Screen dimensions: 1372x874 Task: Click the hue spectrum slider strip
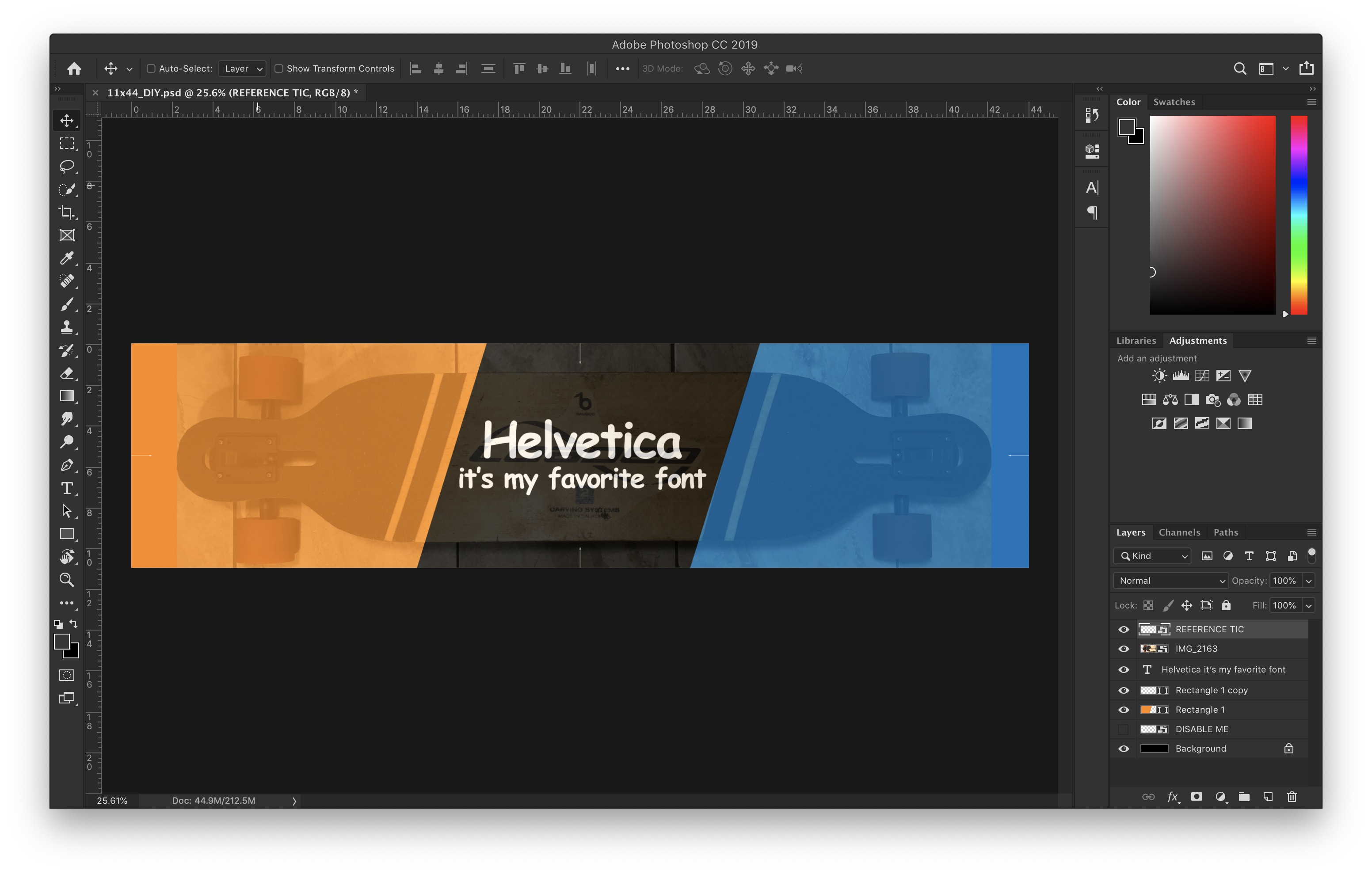(x=1299, y=215)
